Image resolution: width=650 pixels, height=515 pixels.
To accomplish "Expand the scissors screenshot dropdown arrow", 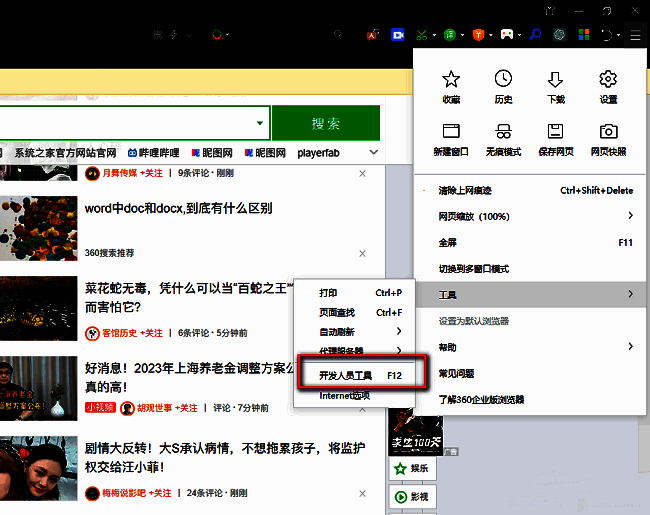I will click(x=434, y=35).
